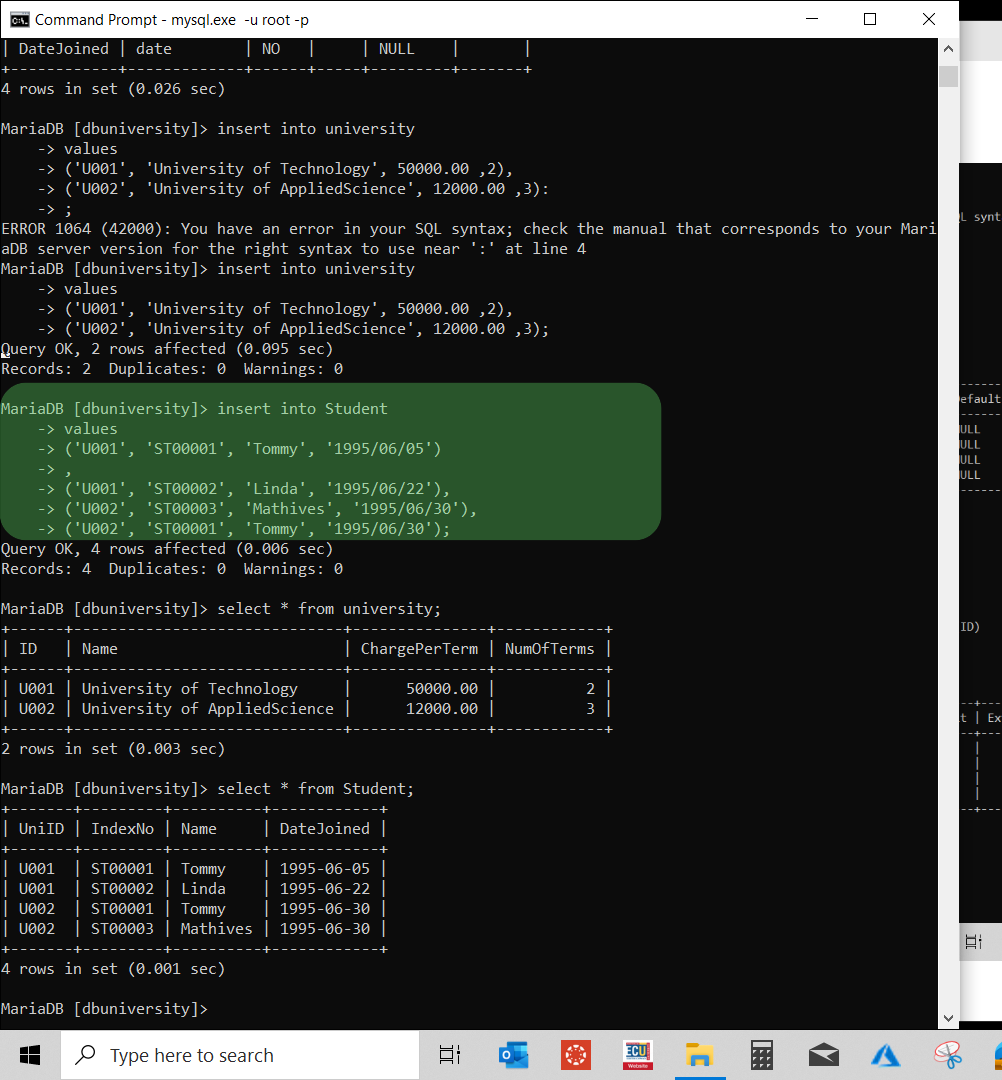
Task: Open Outlook from the taskbar
Action: (514, 1055)
